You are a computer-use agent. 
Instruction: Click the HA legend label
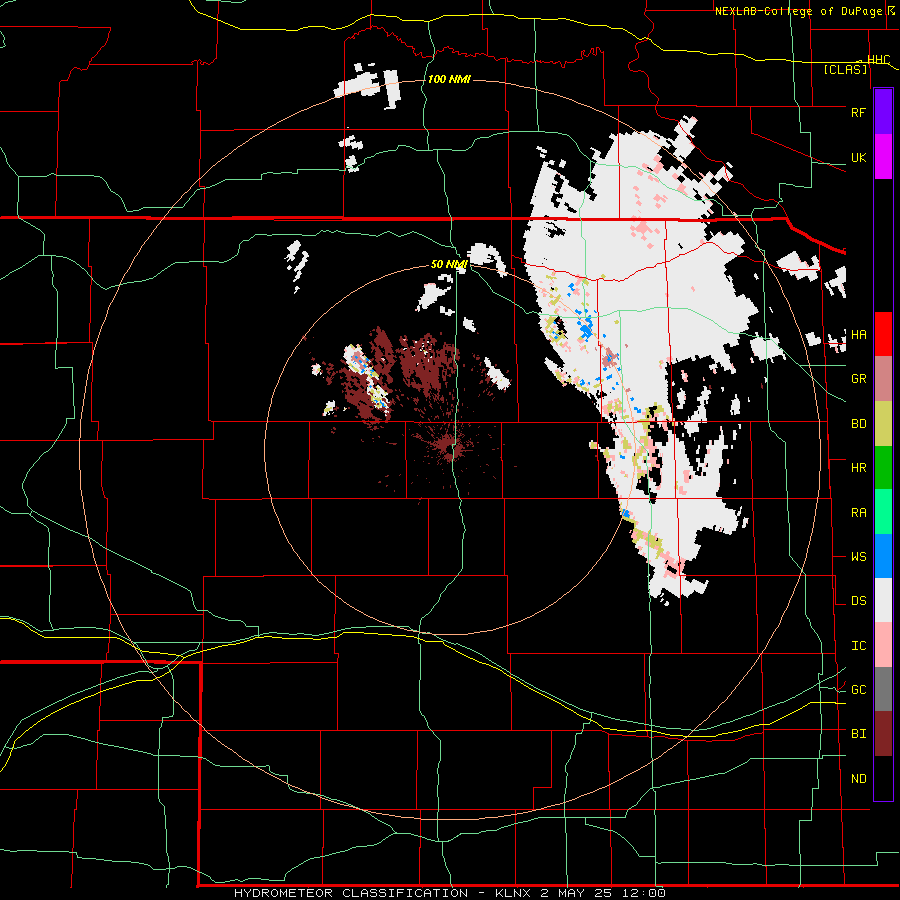coord(858,334)
